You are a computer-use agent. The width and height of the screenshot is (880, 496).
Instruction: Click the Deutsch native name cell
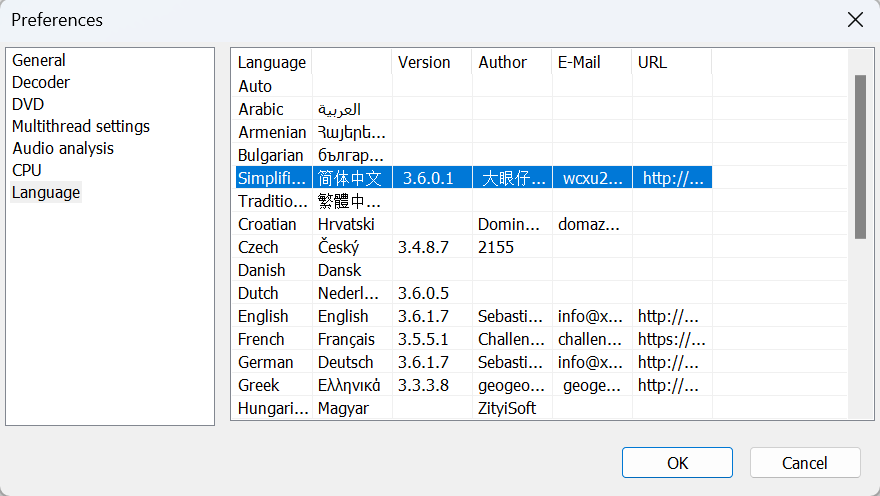pyautogui.click(x=345, y=362)
